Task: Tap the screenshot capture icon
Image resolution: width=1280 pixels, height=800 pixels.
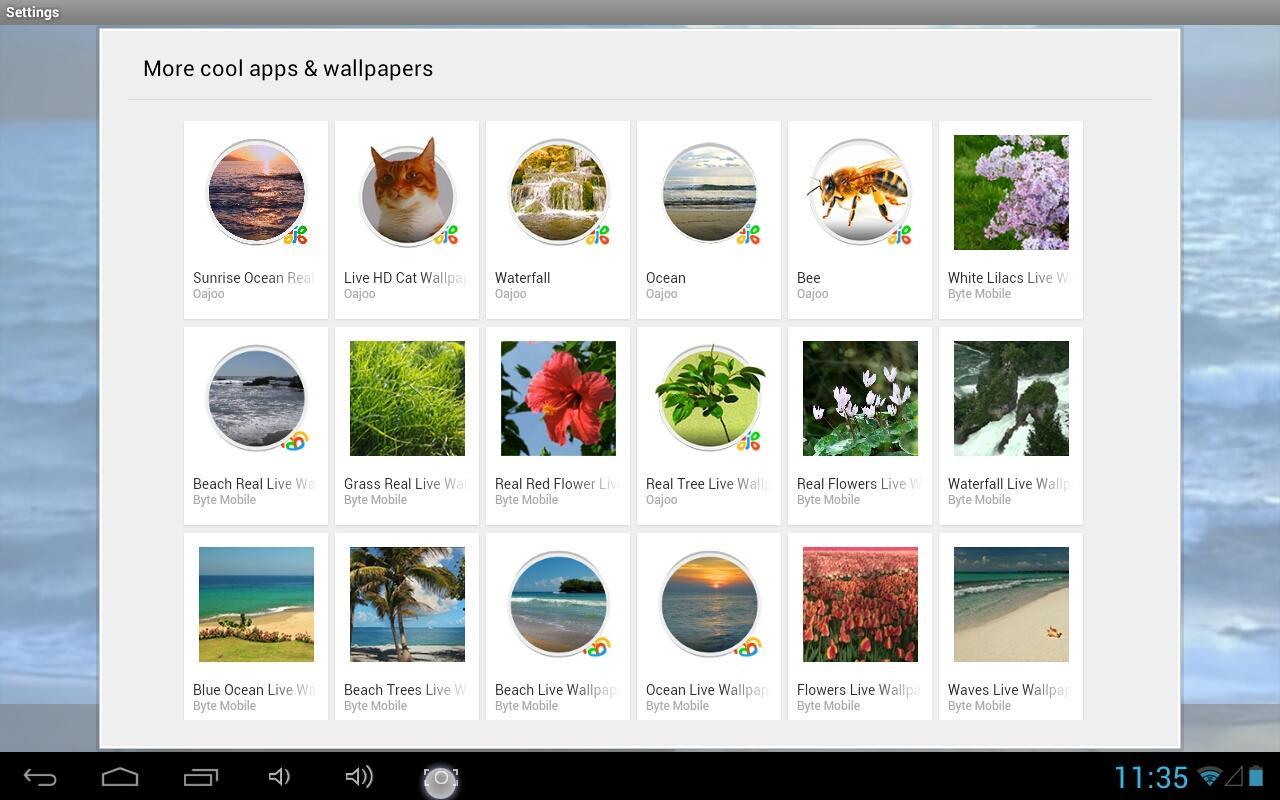Action: coord(440,778)
